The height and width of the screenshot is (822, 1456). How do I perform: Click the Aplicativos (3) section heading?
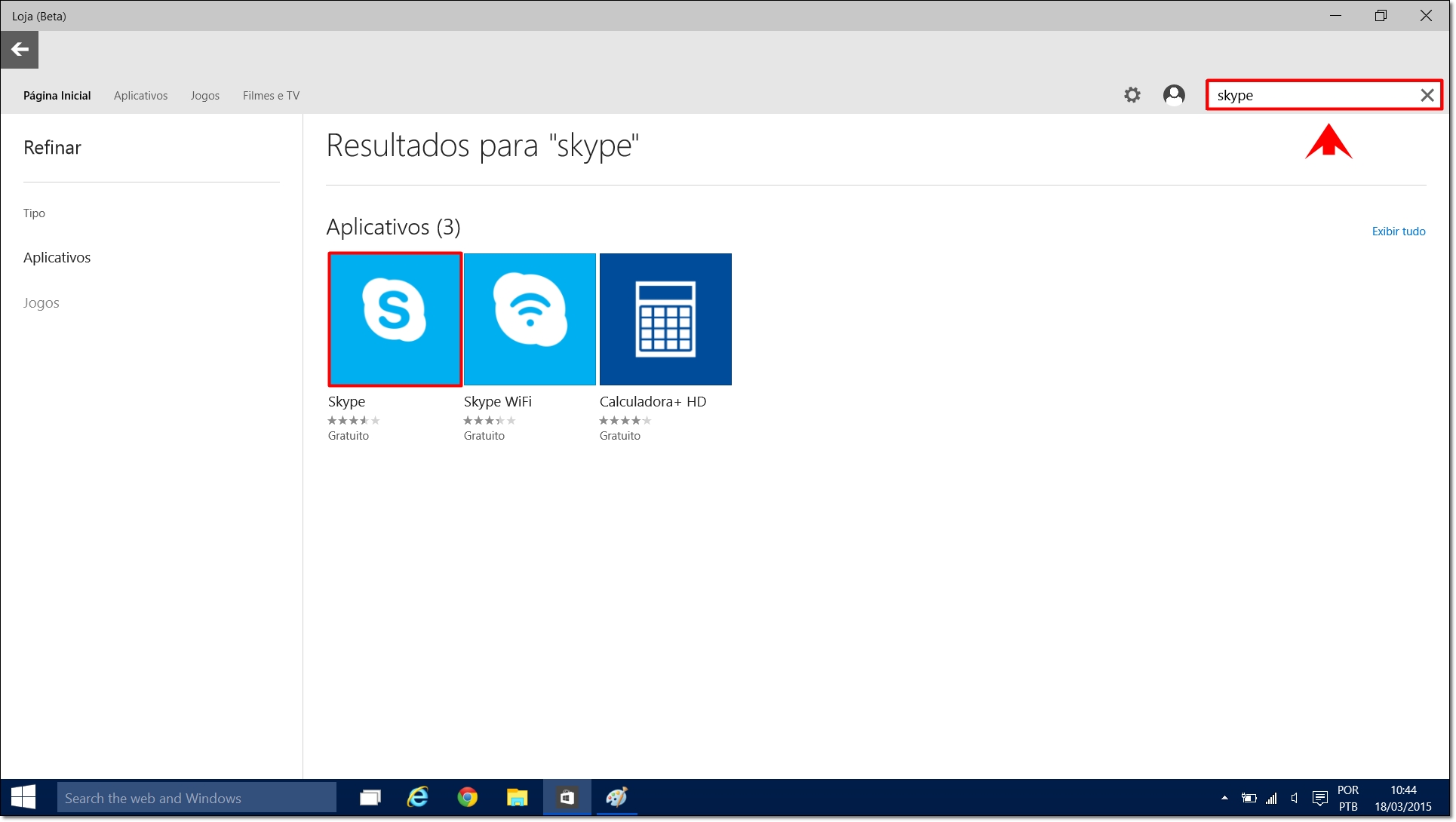(x=394, y=227)
